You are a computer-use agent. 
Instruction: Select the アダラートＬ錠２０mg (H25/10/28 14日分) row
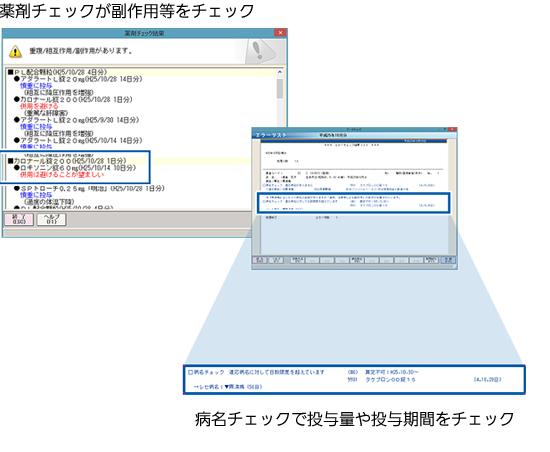(78, 79)
